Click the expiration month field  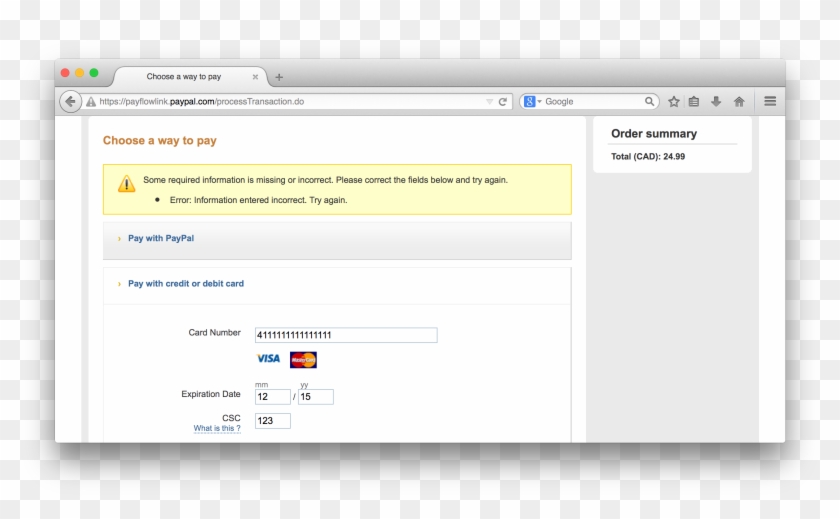click(273, 397)
